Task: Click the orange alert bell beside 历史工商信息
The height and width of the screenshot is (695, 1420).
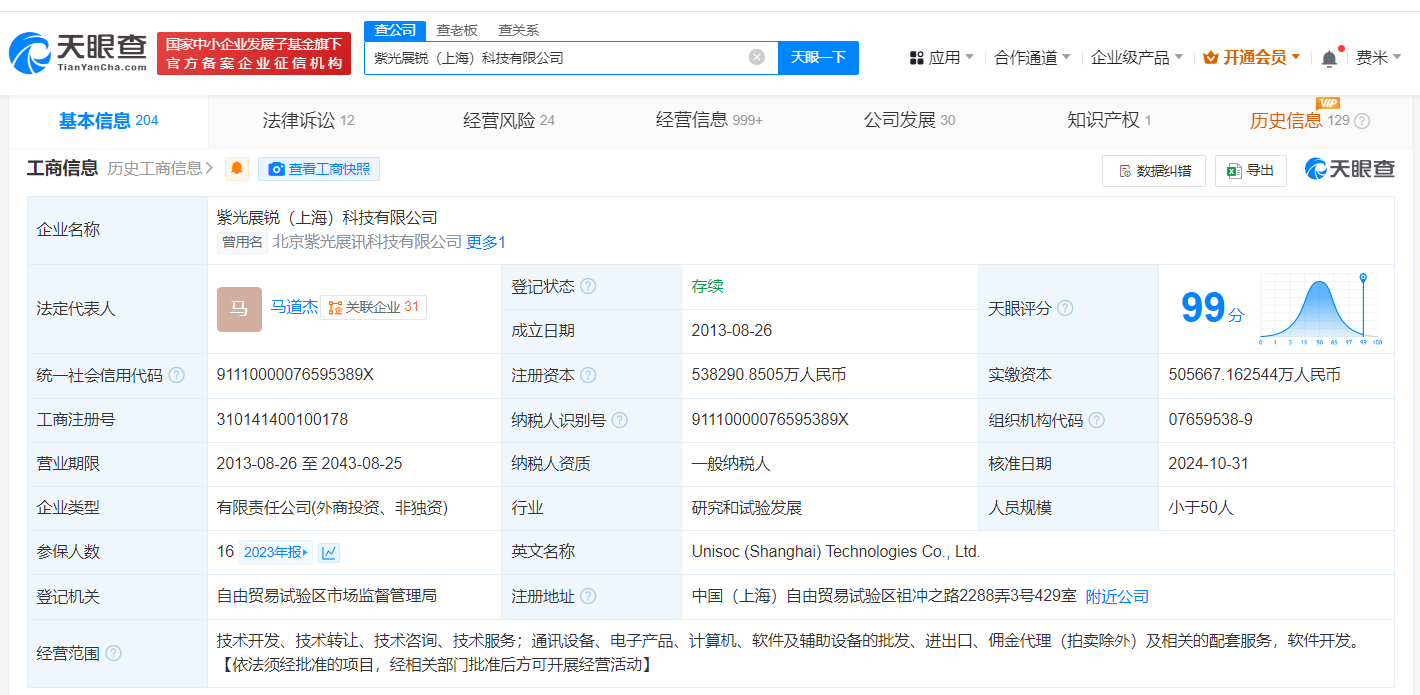Action: 237,169
